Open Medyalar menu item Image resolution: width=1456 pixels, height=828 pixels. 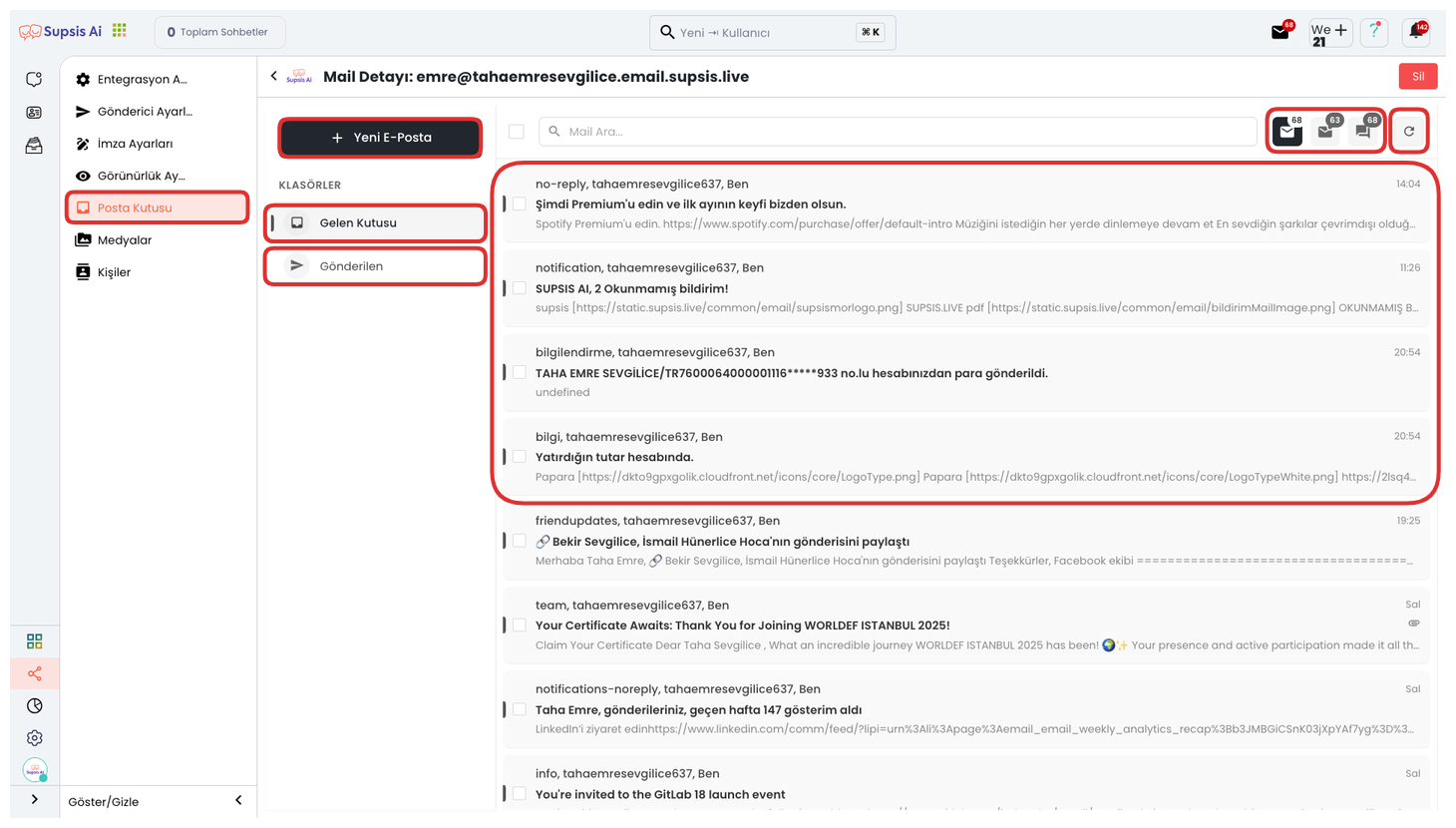coord(158,239)
